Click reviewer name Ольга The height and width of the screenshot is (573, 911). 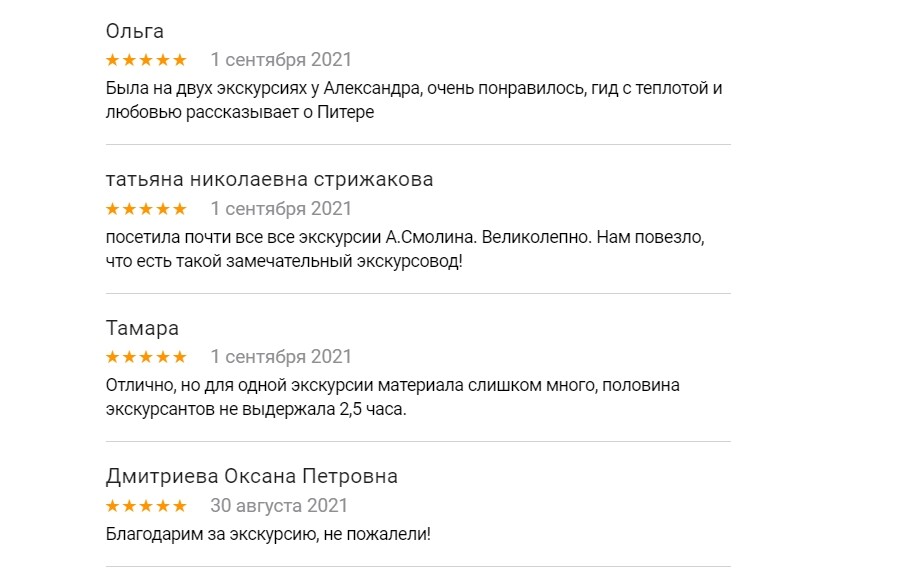135,31
